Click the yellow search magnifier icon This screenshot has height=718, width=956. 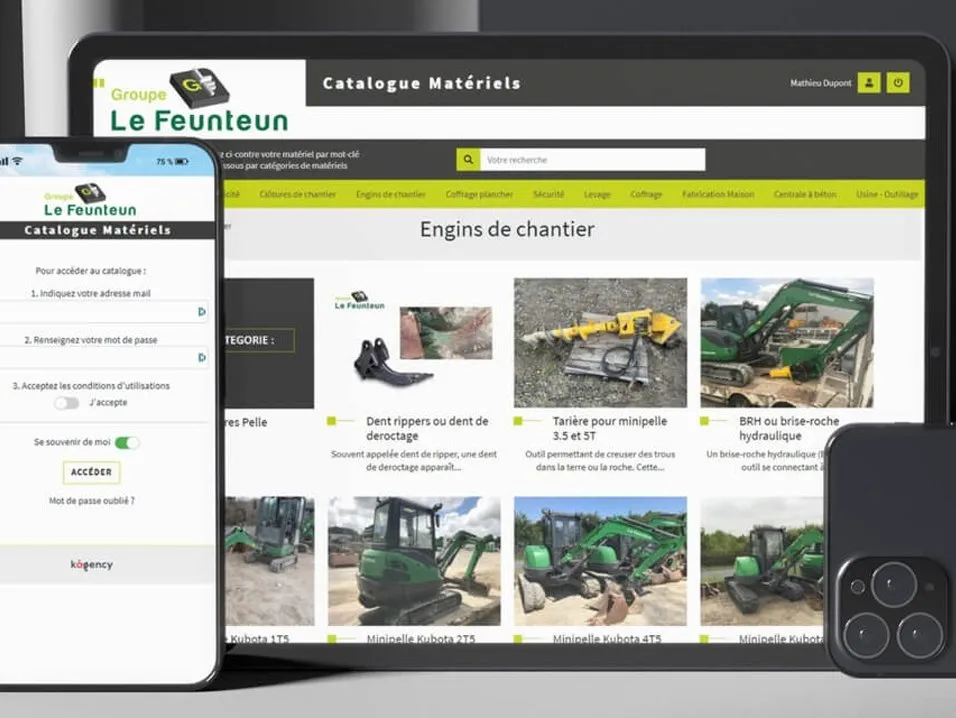coord(468,160)
